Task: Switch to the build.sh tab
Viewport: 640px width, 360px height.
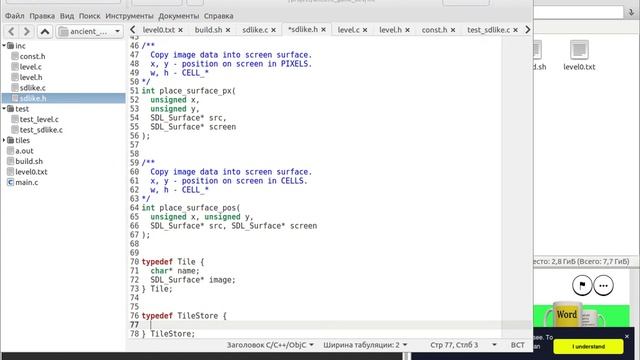Action: [x=208, y=30]
